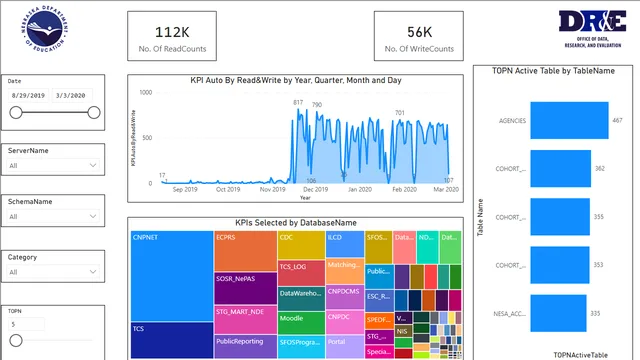640x360 pixels.
Task: Select the ESC_R... treemap tile
Action: 379,300
